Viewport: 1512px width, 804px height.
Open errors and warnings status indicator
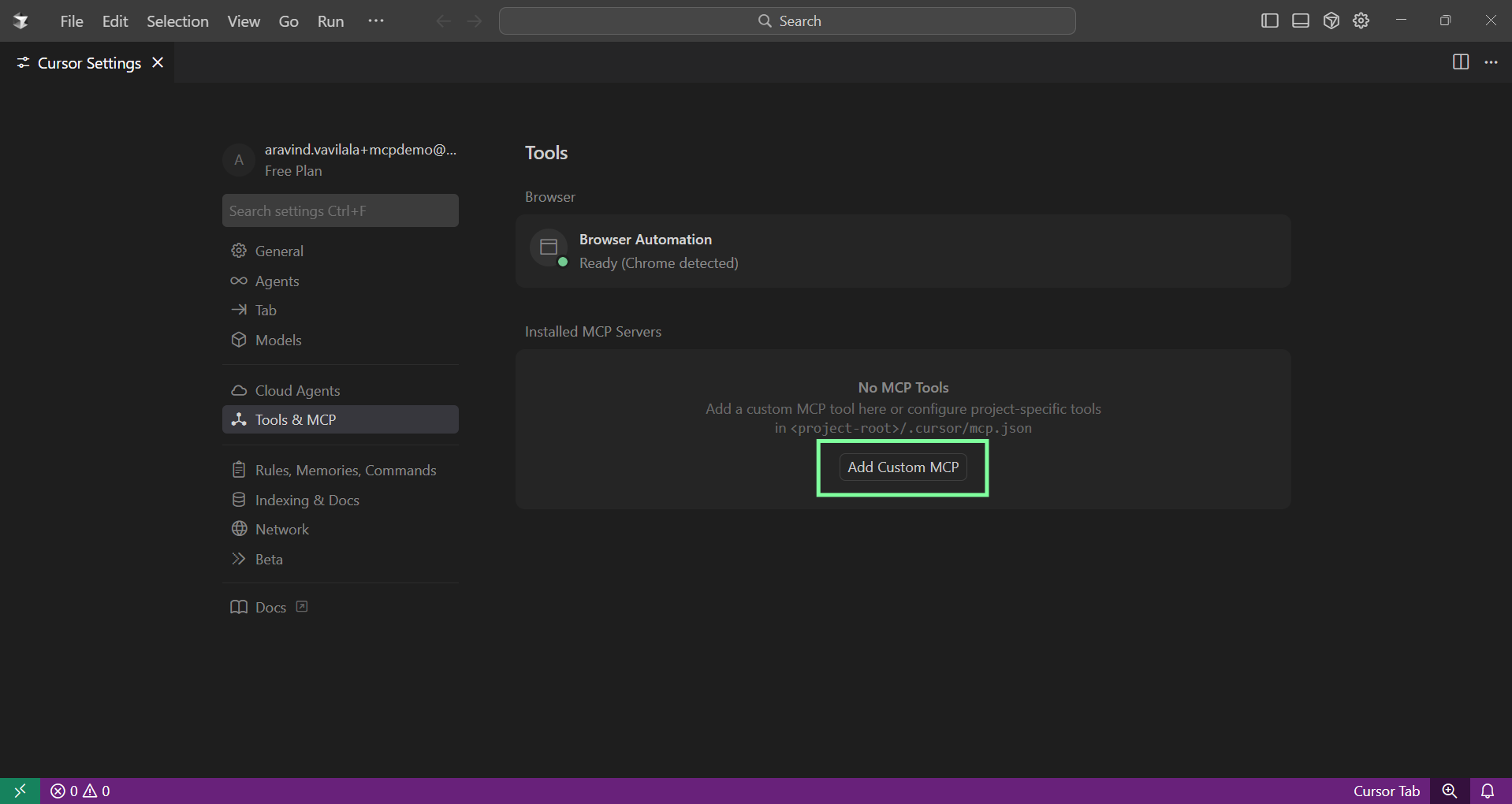click(80, 791)
